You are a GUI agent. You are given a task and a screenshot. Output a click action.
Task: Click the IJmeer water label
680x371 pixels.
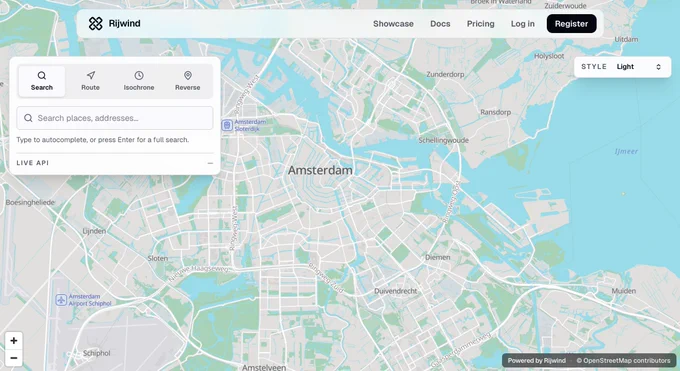point(626,151)
